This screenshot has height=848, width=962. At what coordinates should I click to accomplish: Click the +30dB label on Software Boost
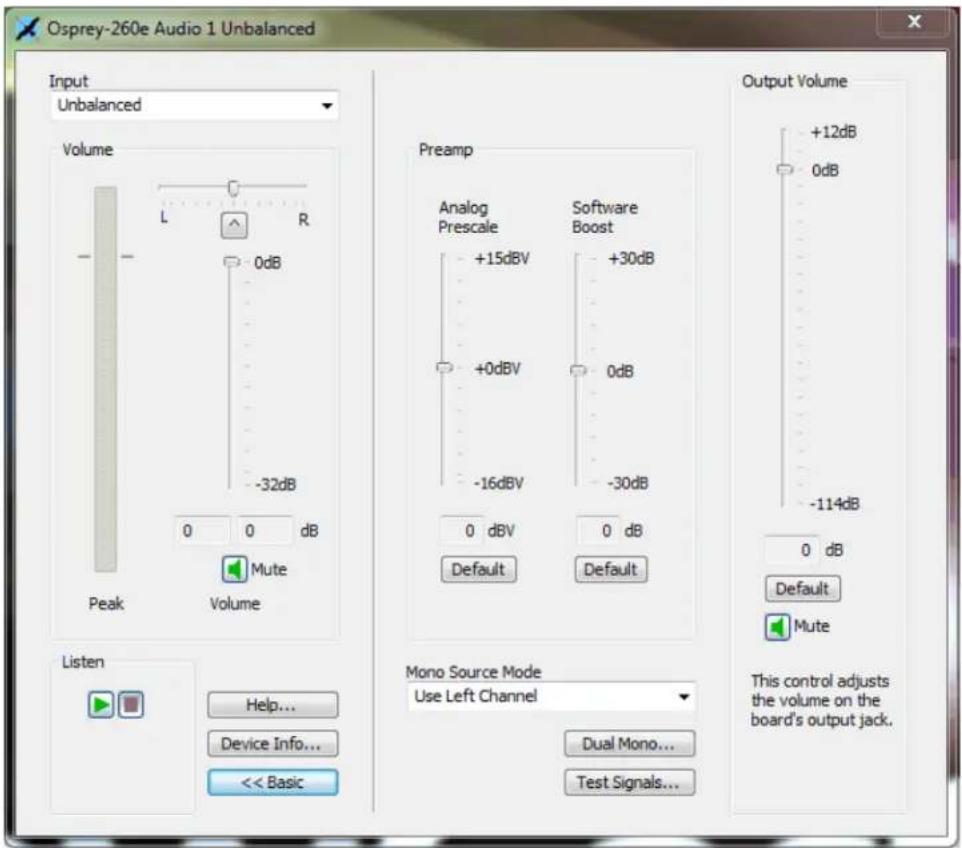click(x=631, y=258)
